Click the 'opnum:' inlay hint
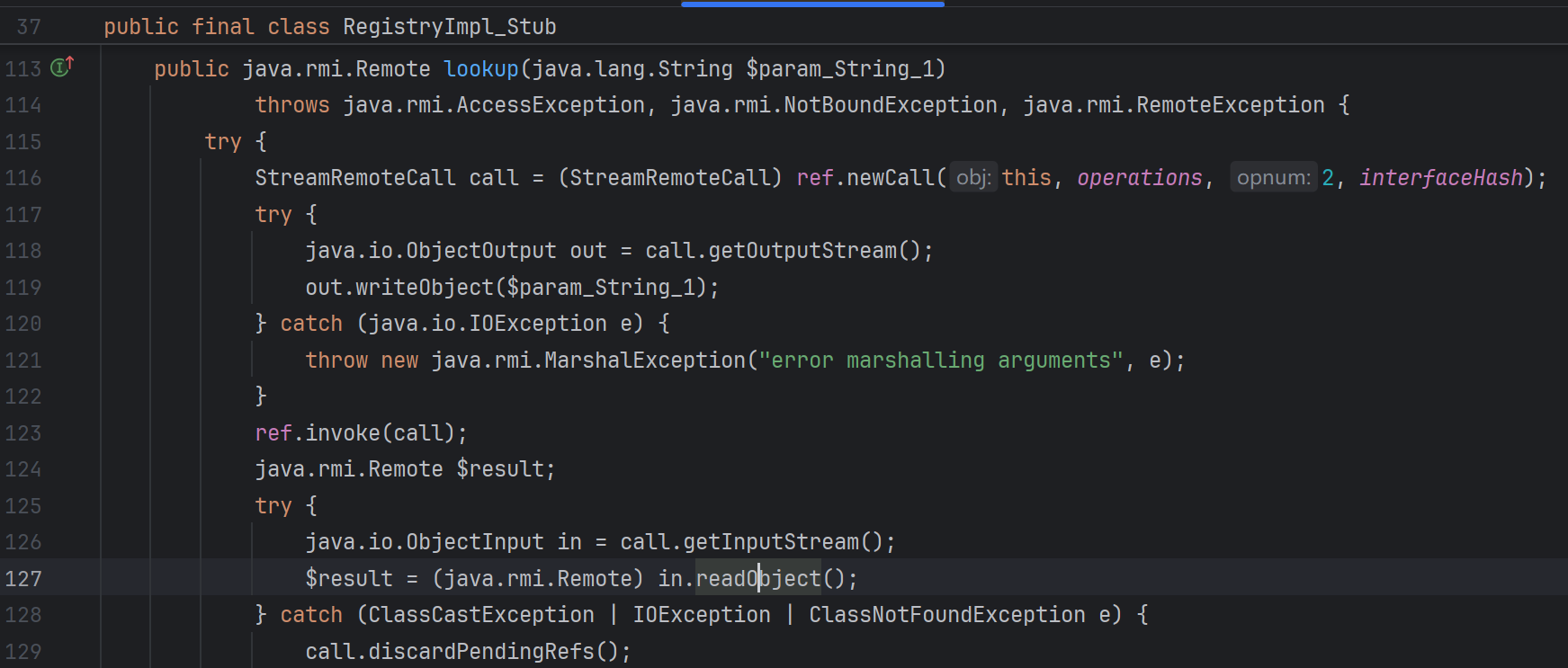Image resolution: width=1568 pixels, height=668 pixels. point(1273,178)
